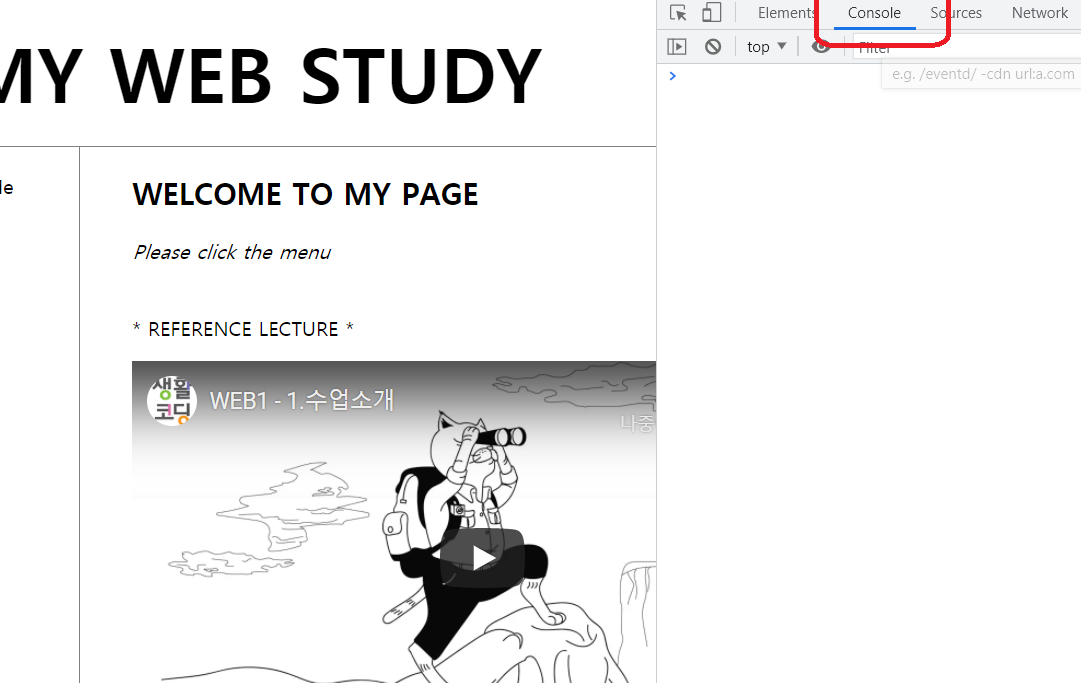Switch to the Sources tab
This screenshot has height=683, width=1081.
pyautogui.click(x=956, y=13)
